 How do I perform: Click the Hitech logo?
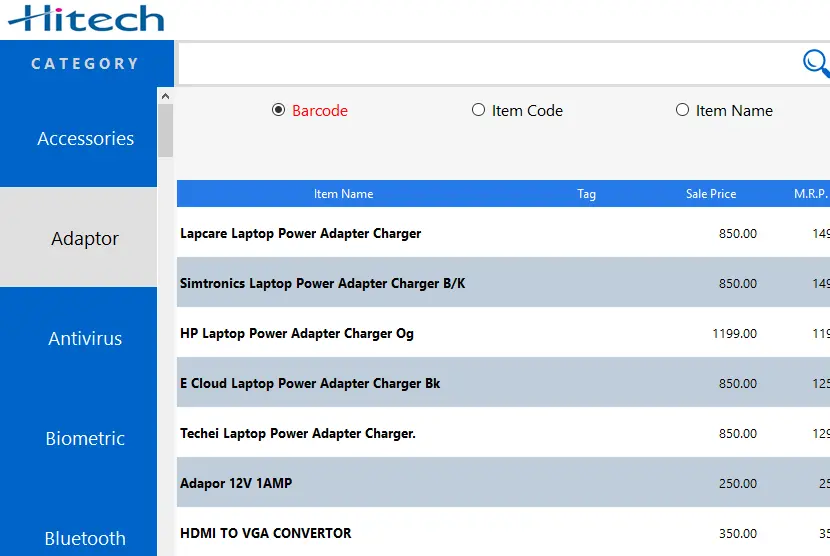(x=86, y=18)
